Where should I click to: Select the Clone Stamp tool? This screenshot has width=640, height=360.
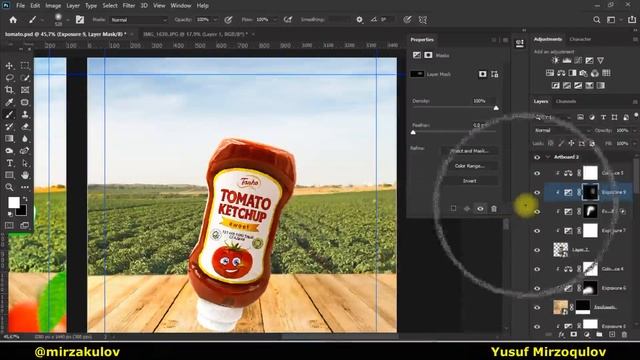pyautogui.click(x=25, y=114)
